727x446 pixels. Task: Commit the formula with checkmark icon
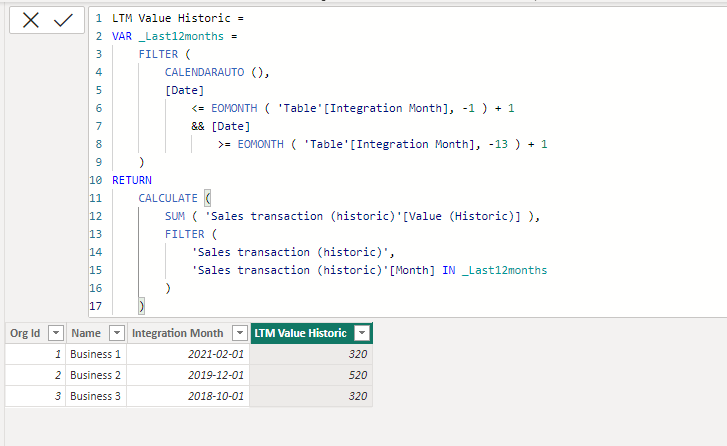click(x=63, y=20)
